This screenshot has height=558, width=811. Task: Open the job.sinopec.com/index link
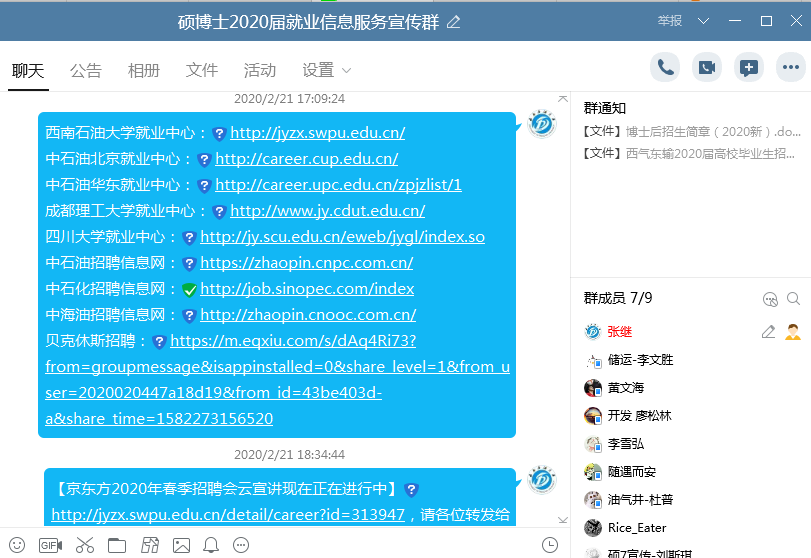307,289
